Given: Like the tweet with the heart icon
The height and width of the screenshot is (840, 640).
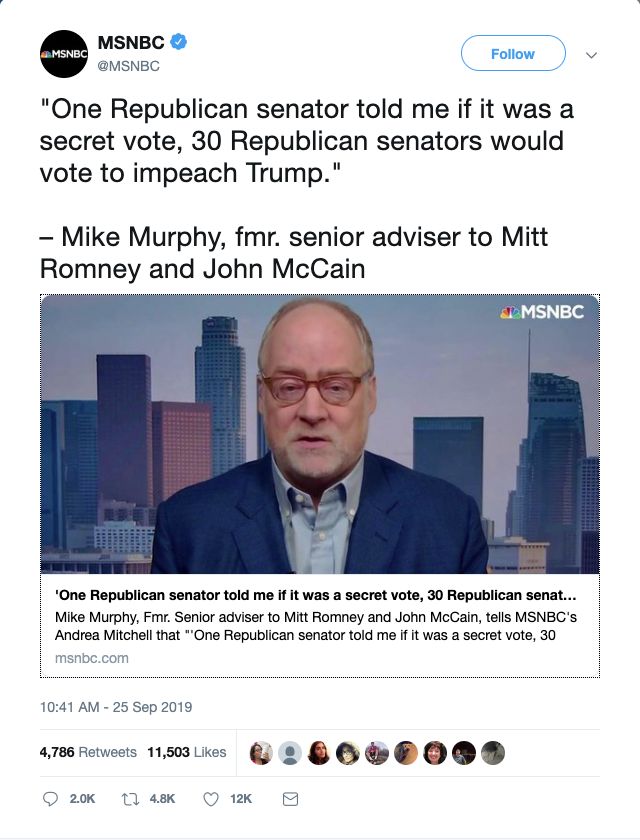Looking at the screenshot, I should click(x=211, y=799).
